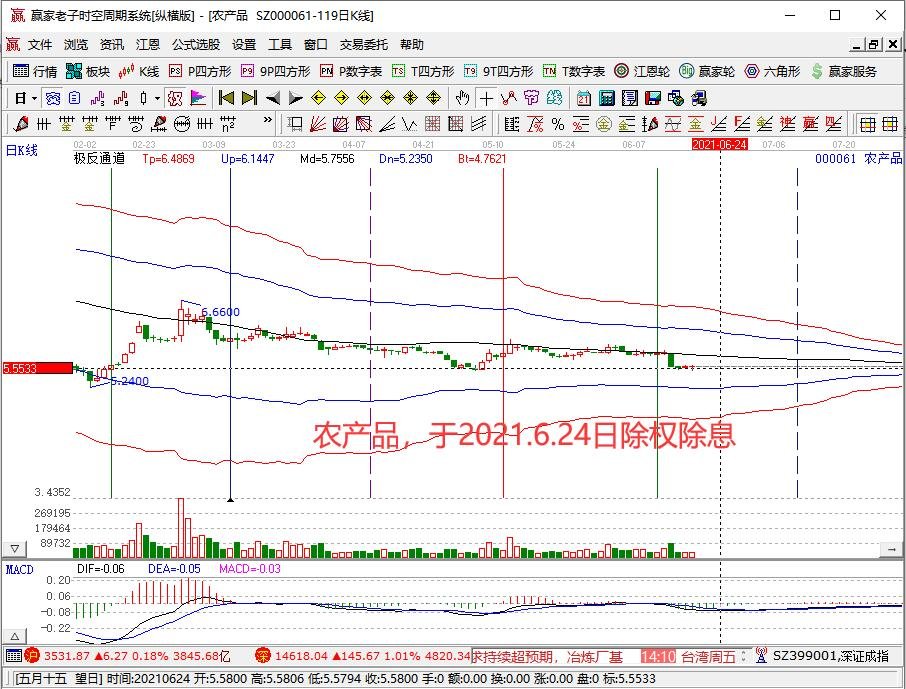Select the Gann fan drawing tool

click(318, 123)
